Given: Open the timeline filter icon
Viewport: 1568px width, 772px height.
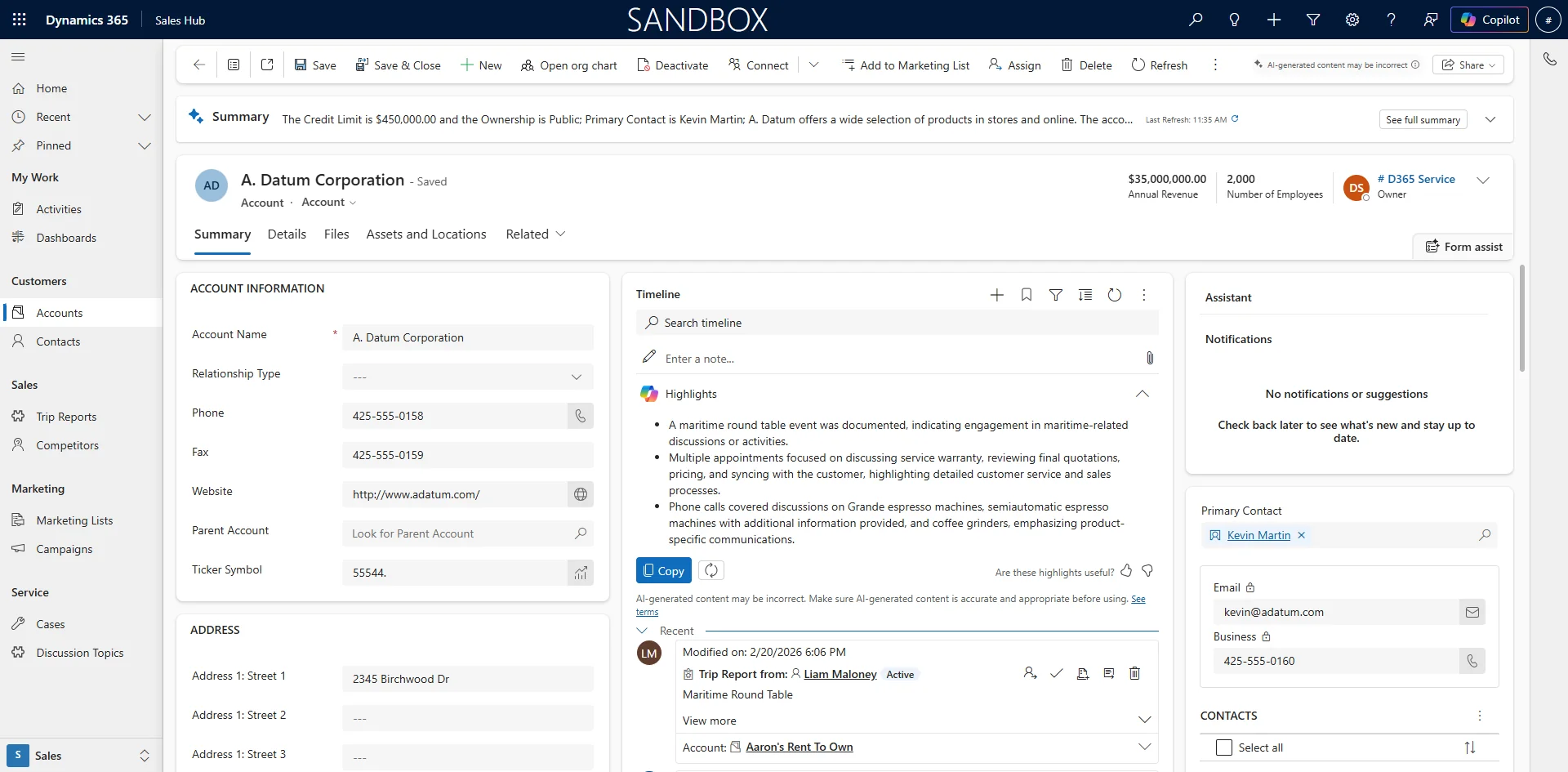Looking at the screenshot, I should 1056,294.
